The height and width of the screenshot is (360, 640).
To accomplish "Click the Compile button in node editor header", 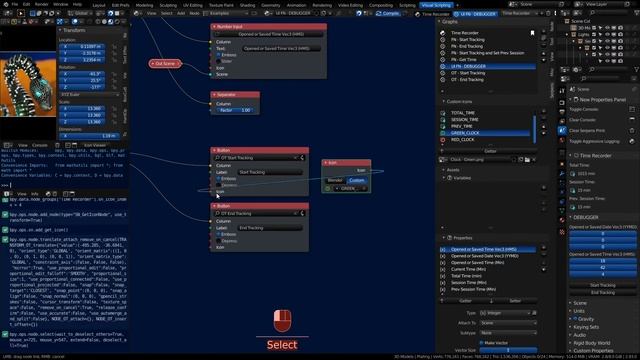I will (x=387, y=13).
